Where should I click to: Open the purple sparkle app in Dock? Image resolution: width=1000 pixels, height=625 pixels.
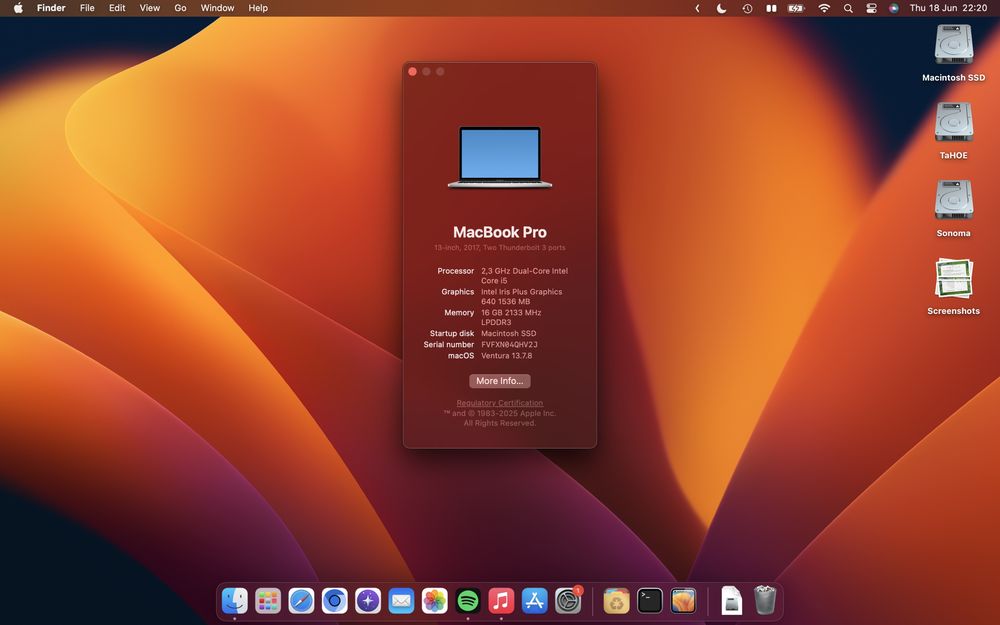[368, 601]
